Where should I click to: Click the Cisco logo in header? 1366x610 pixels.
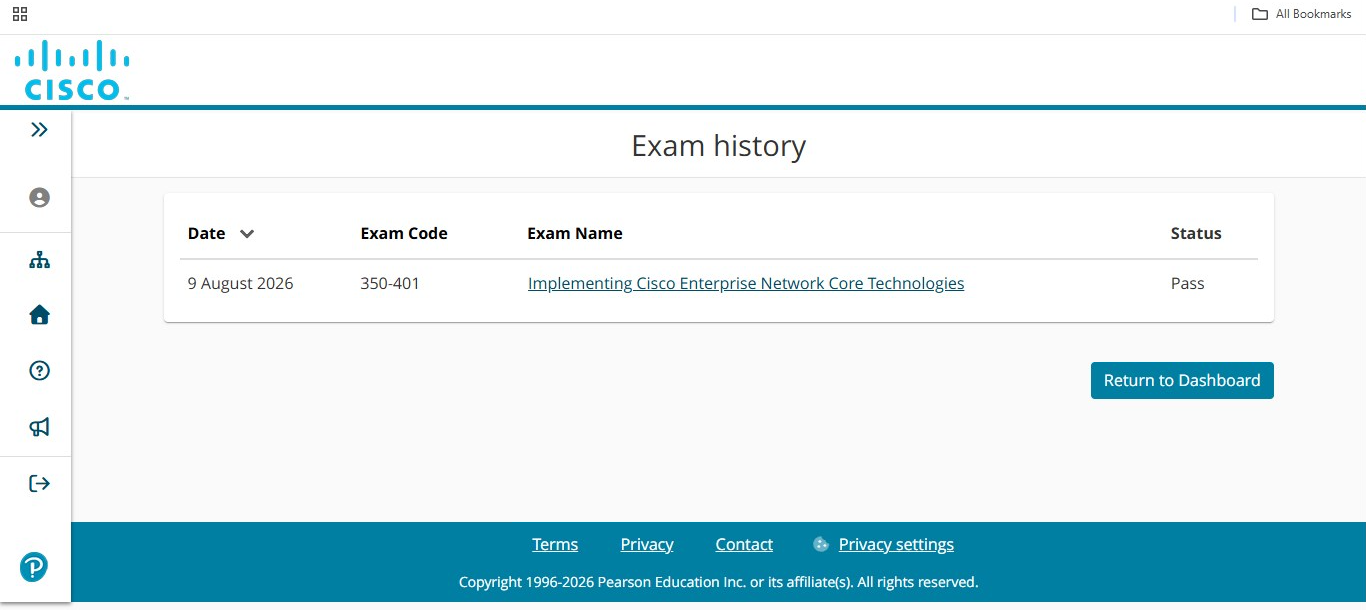click(x=72, y=70)
